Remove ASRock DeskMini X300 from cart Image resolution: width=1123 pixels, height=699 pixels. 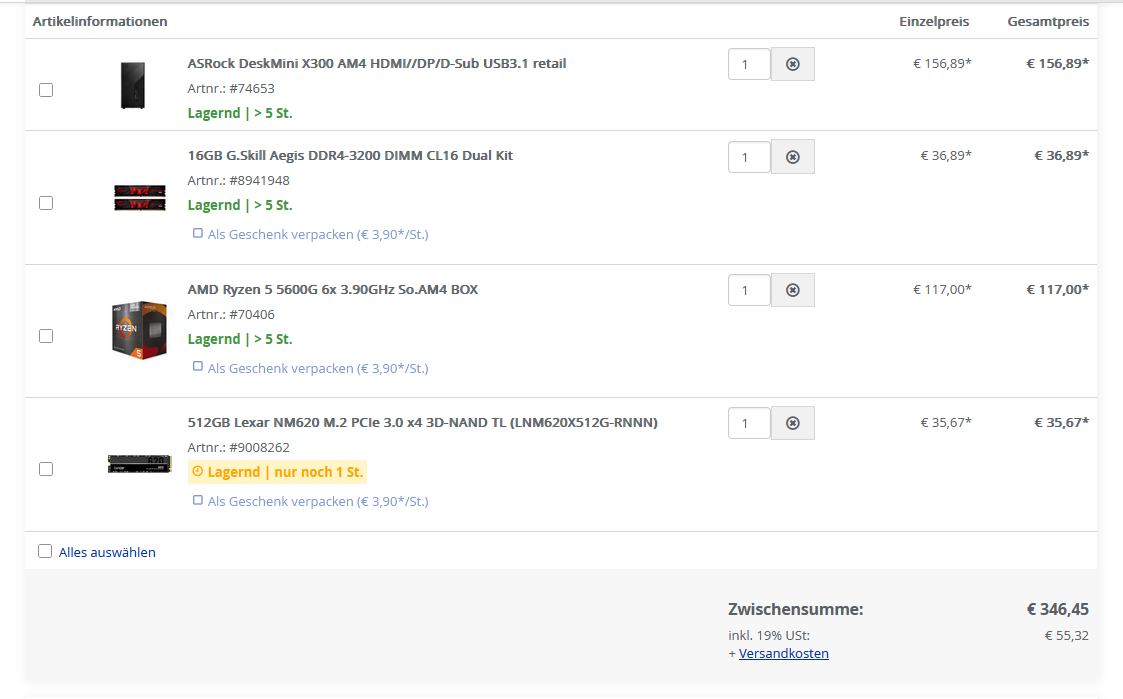(x=793, y=64)
